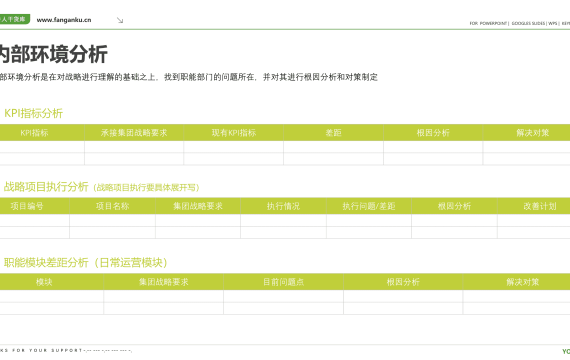Open the www.fanganku.cn link
The width and height of the screenshot is (570, 360).
pyautogui.click(x=64, y=20)
